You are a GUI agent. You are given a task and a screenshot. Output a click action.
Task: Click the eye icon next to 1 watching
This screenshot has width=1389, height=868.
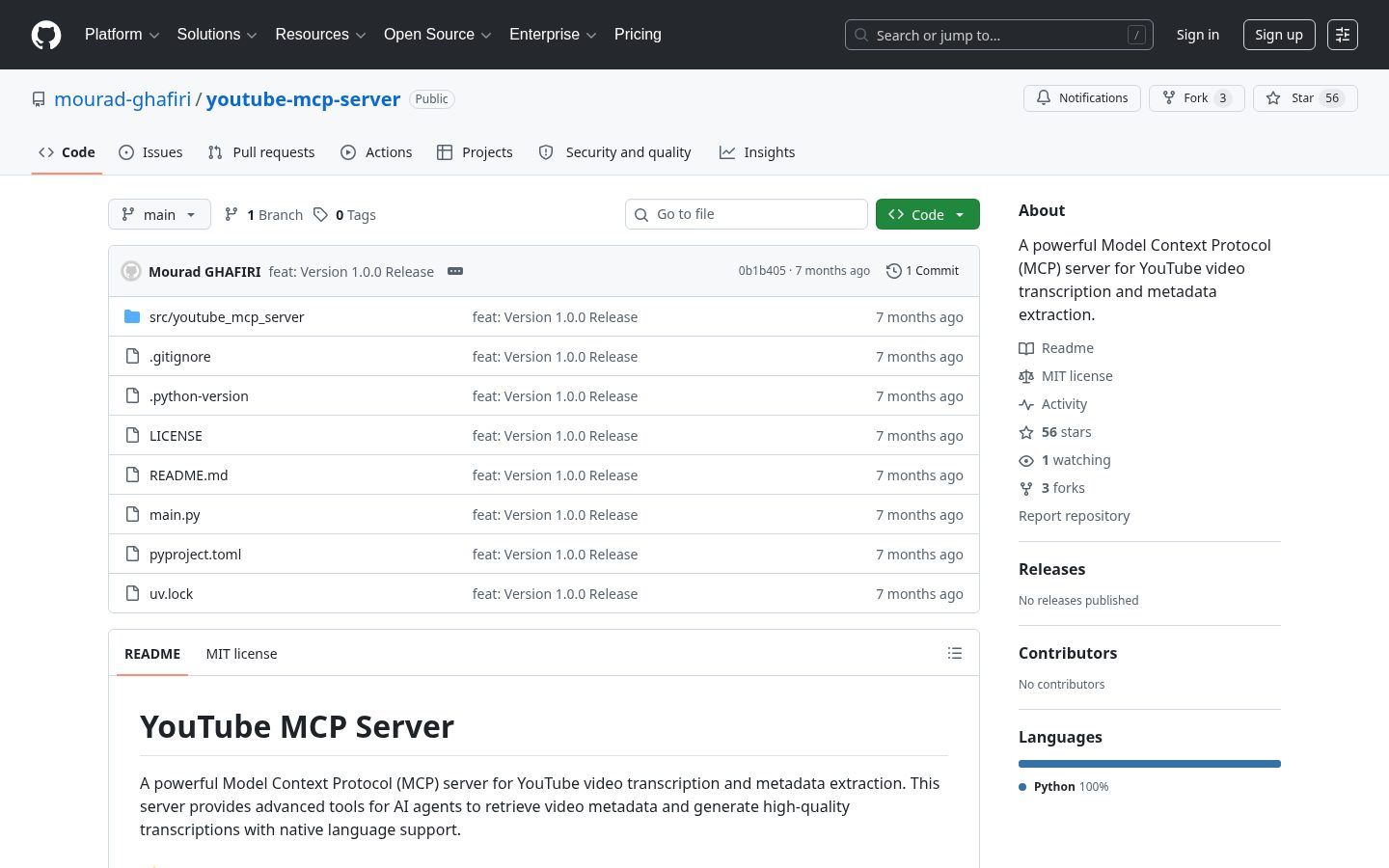pyautogui.click(x=1026, y=461)
